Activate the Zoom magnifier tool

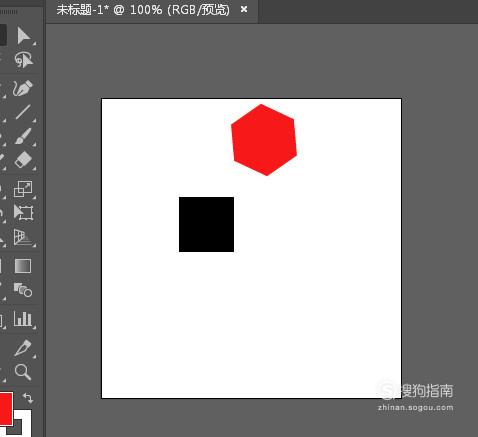coord(23,372)
